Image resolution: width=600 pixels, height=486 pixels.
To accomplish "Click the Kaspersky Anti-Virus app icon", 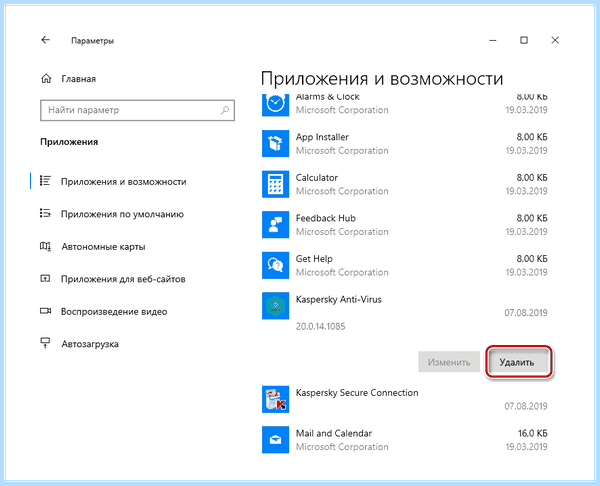I will tap(276, 306).
